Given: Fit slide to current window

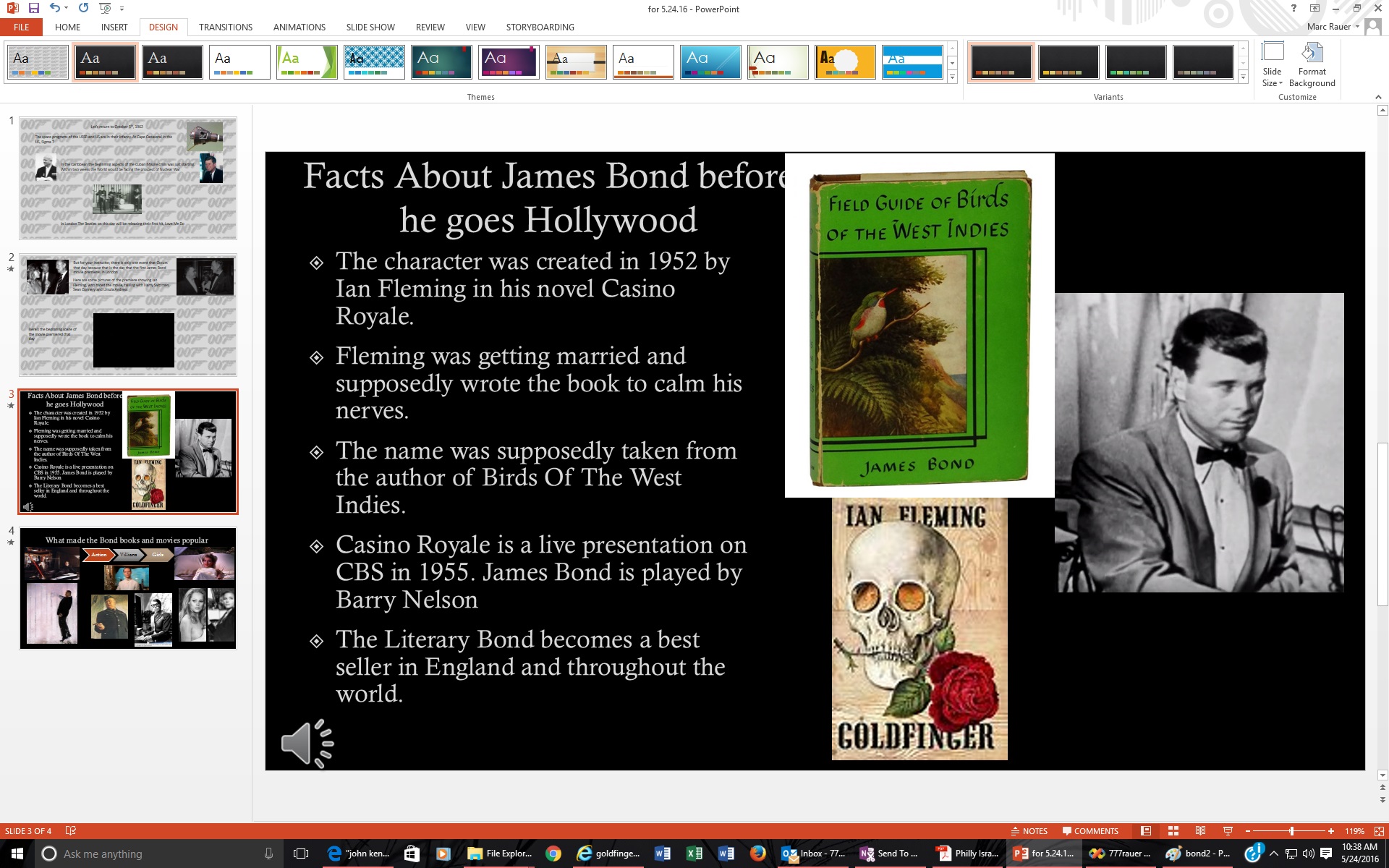Looking at the screenshot, I should (x=1379, y=831).
